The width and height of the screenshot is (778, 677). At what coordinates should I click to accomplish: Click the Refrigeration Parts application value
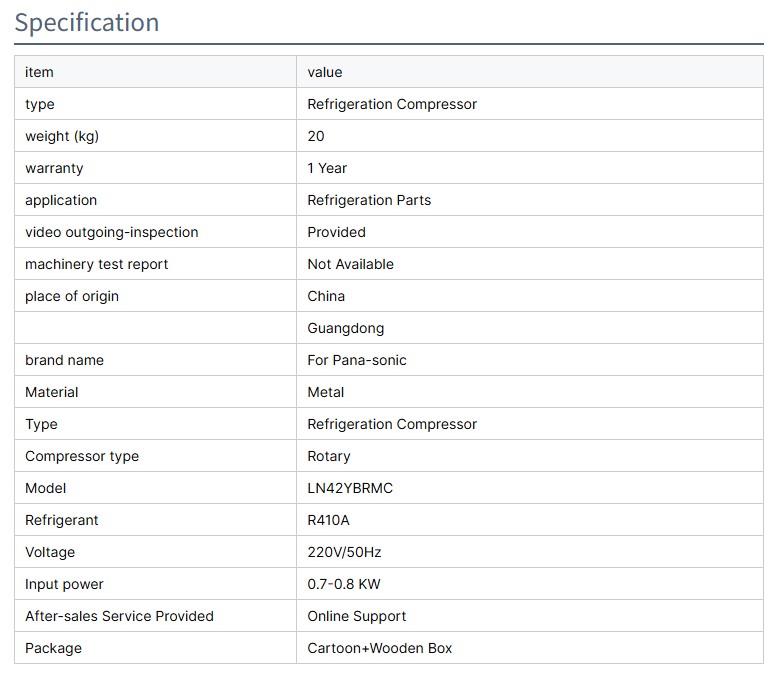pos(369,200)
